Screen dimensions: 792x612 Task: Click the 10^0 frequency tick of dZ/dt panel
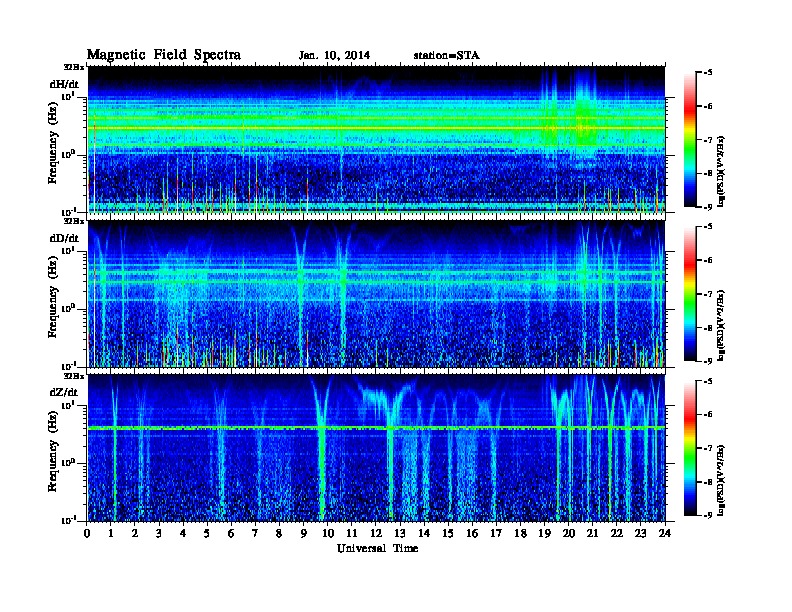pos(68,462)
